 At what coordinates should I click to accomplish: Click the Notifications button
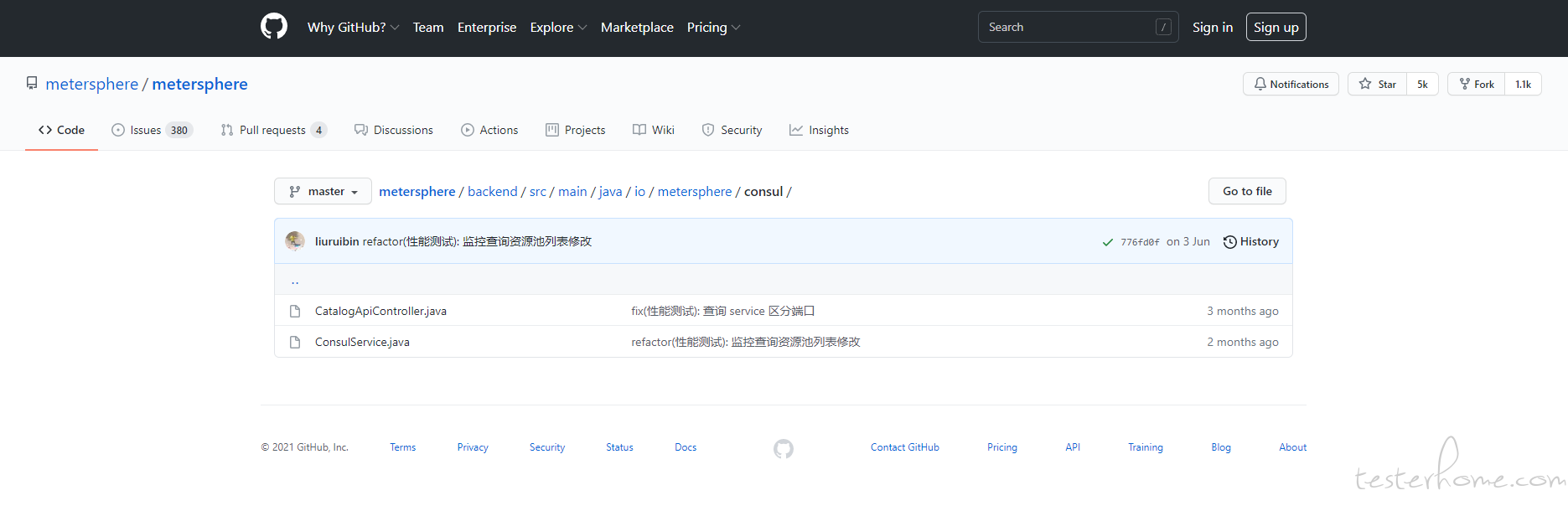[1291, 84]
